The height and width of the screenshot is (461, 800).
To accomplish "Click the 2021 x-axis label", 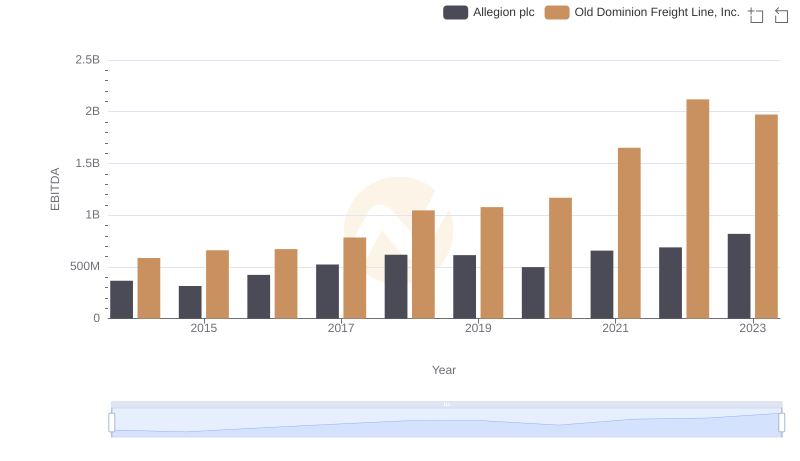I will point(615,328).
